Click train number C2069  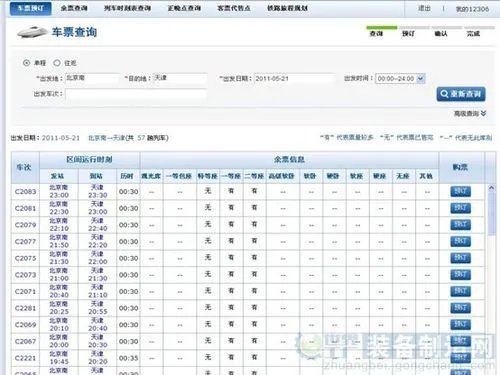coord(25,325)
